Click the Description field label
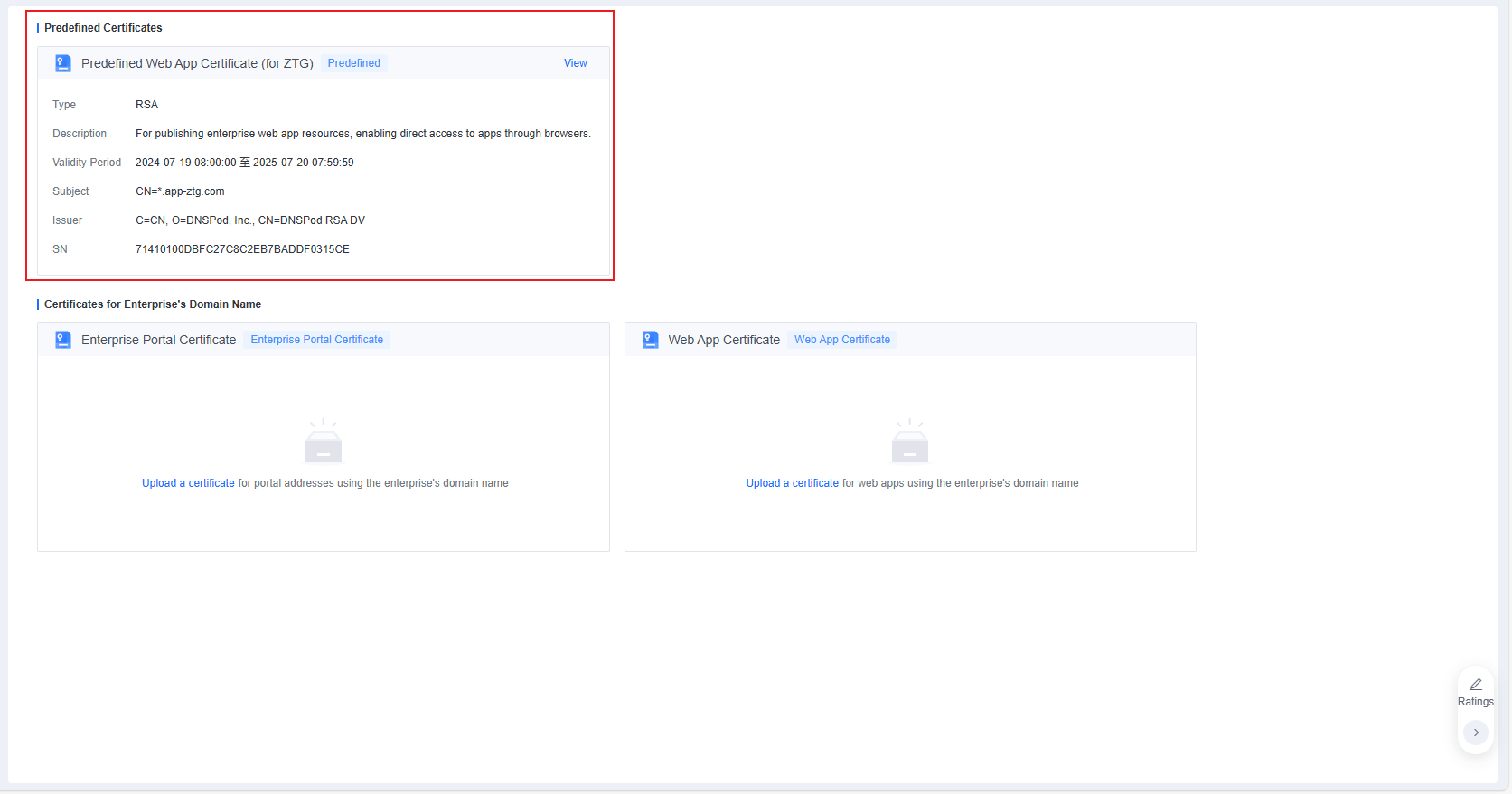Image resolution: width=1512 pixels, height=794 pixels. click(x=80, y=134)
